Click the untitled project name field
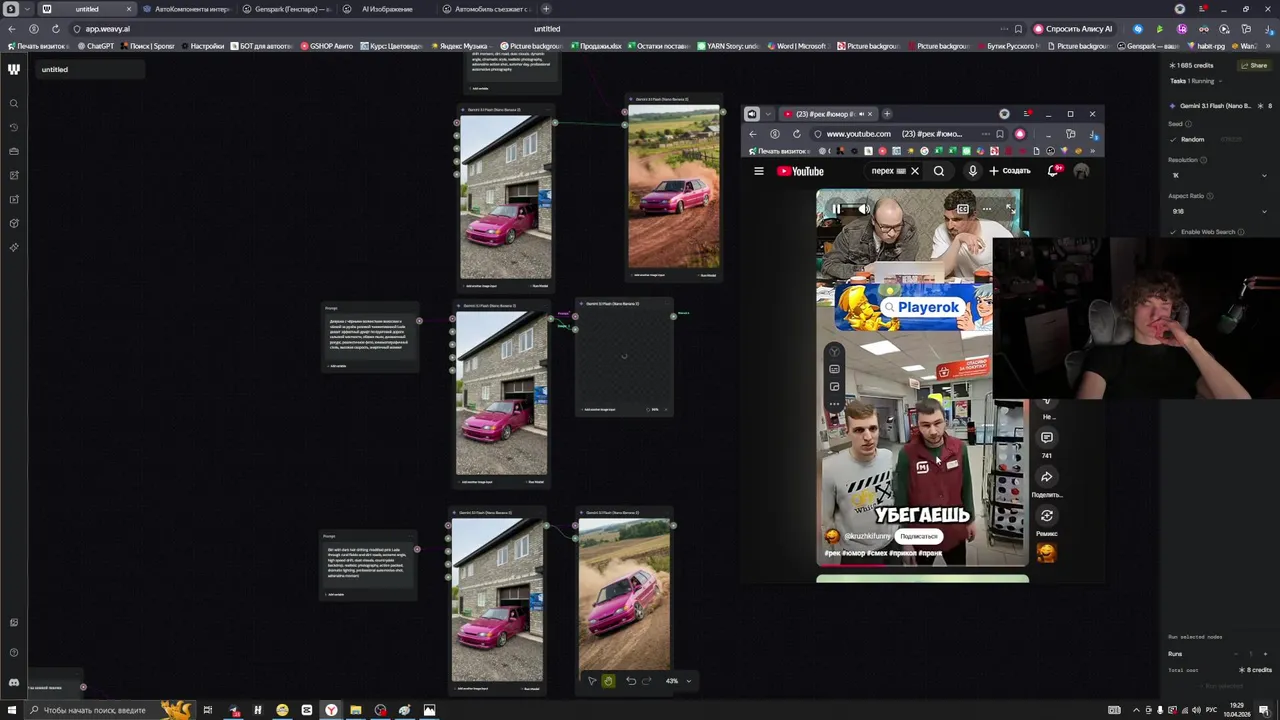 pos(90,69)
